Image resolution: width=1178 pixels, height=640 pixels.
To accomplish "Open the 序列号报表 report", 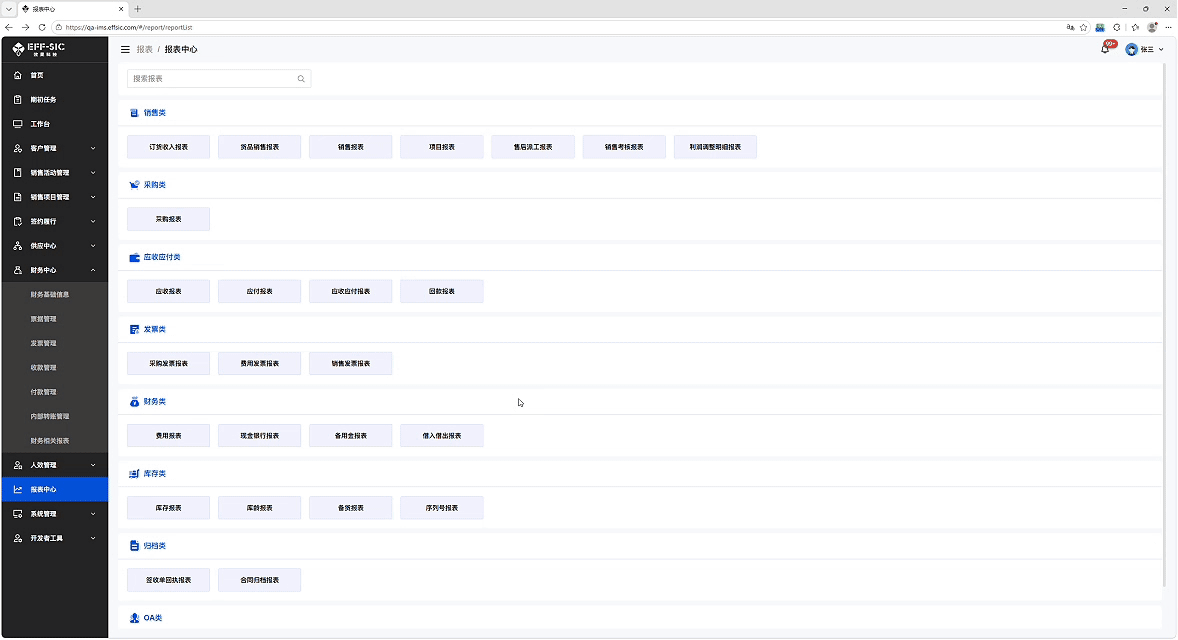I will [442, 508].
